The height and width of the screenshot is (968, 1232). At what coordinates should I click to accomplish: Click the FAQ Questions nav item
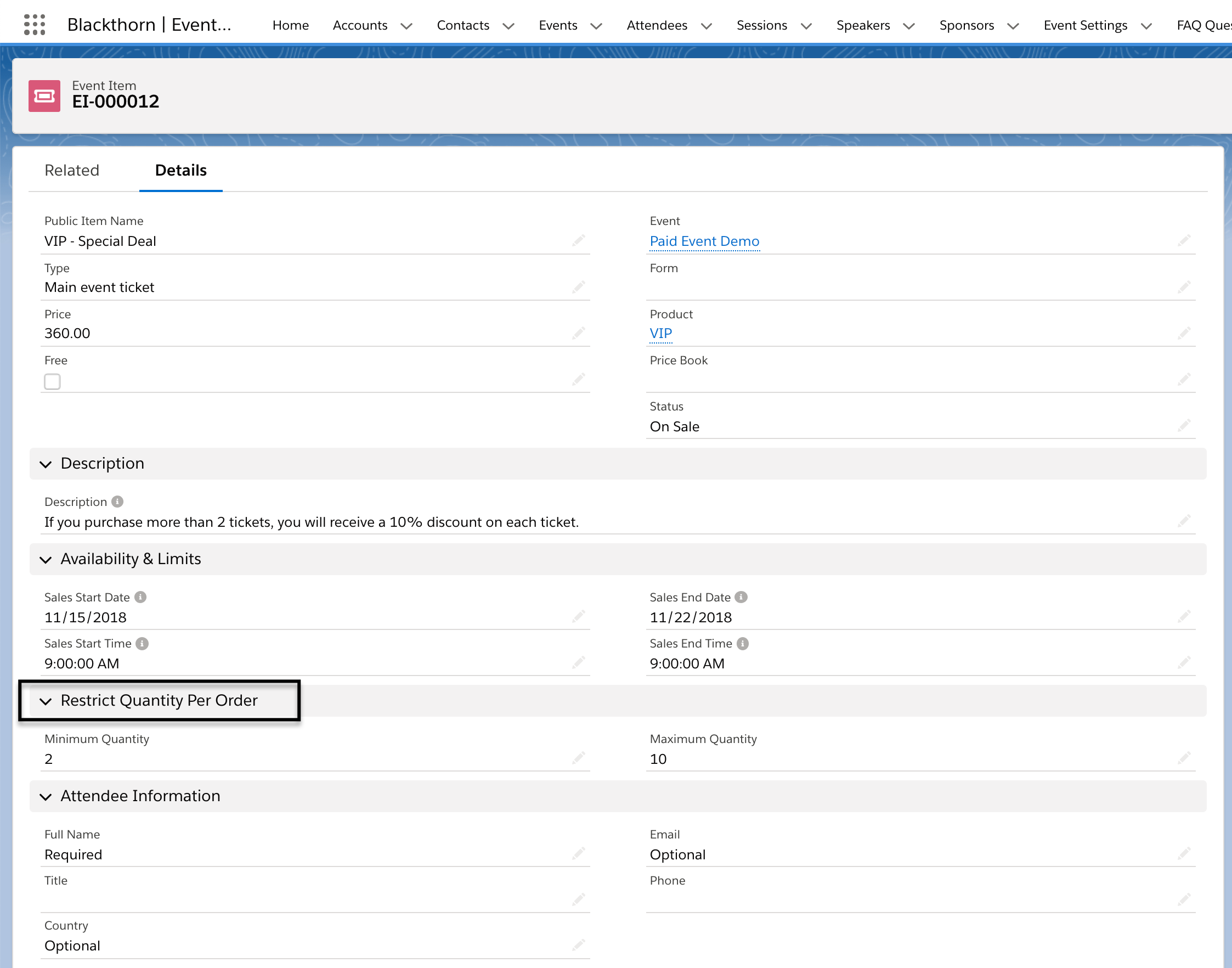[1203, 25]
